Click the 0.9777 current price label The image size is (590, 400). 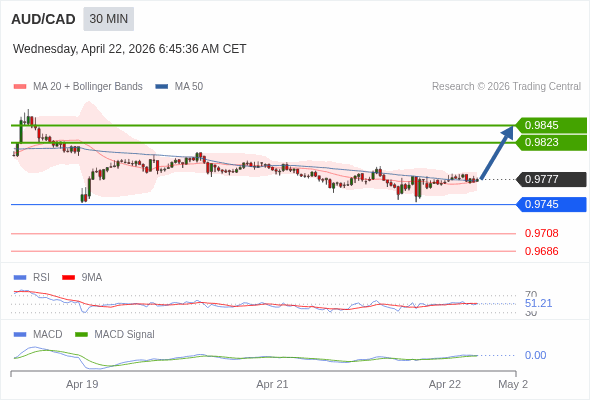pos(552,179)
